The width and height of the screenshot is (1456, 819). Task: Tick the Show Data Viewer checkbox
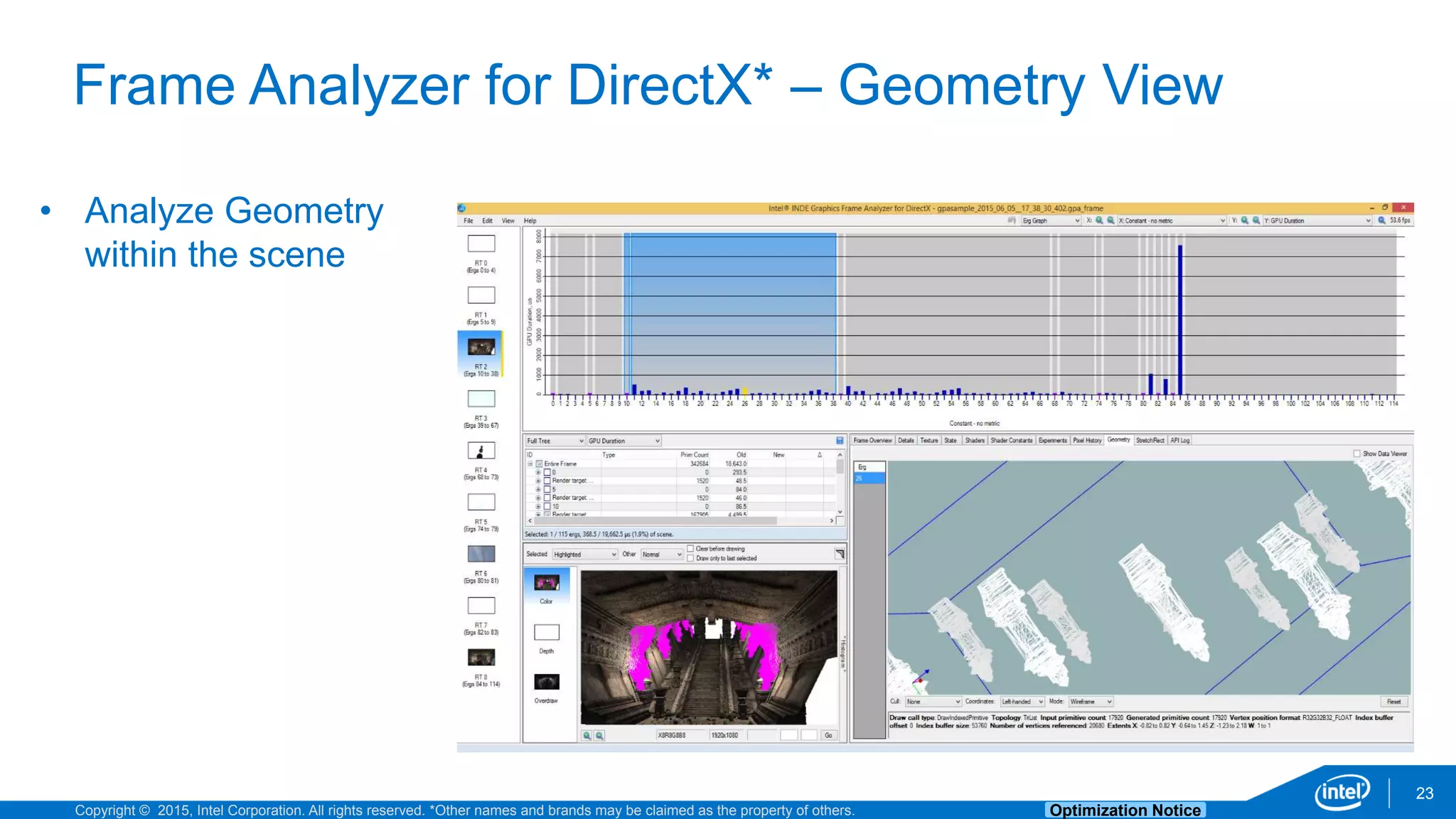tap(1356, 454)
